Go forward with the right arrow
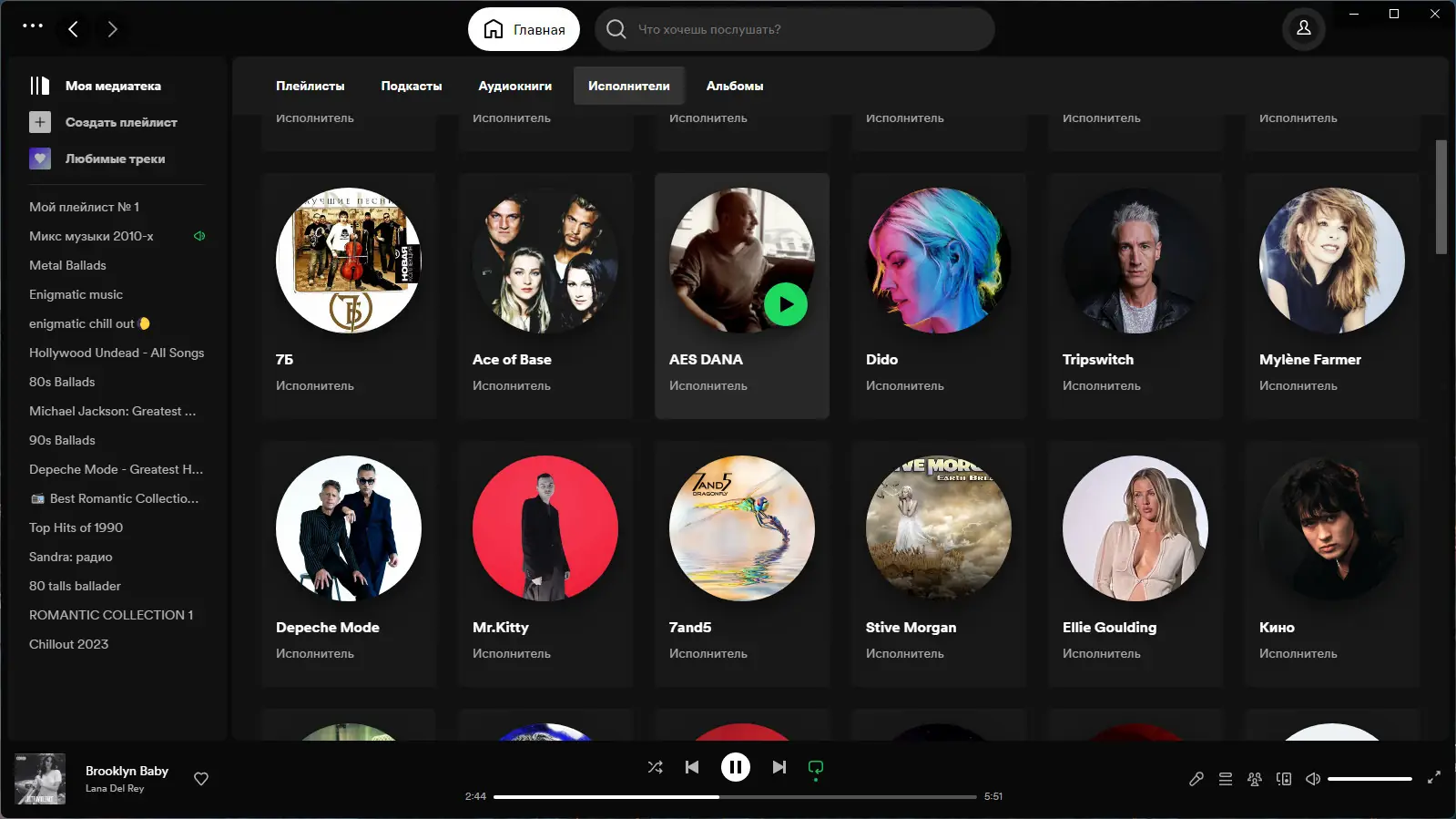Image resolution: width=1456 pixels, height=819 pixels. click(112, 29)
